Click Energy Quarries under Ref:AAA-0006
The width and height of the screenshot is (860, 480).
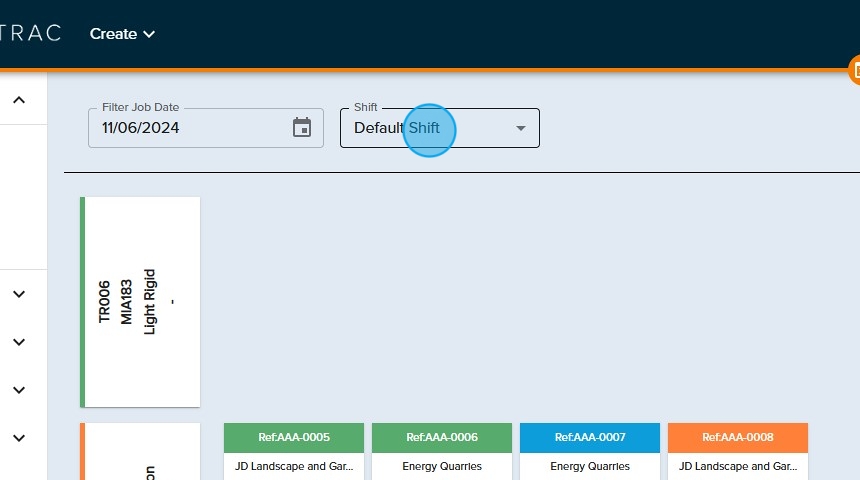(x=442, y=466)
